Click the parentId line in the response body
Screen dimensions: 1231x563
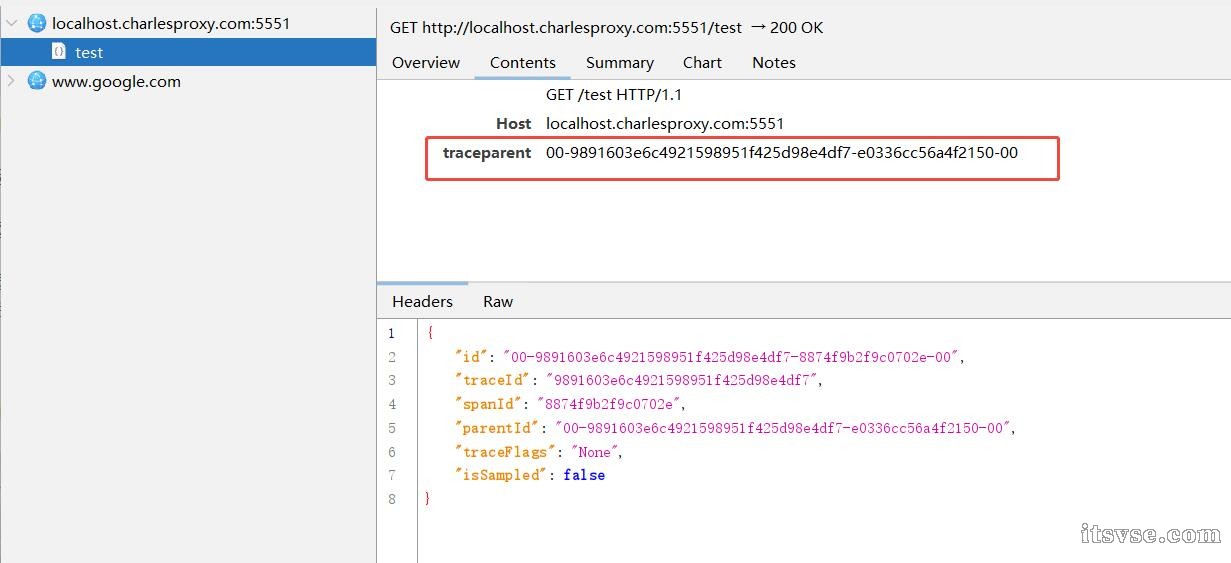tap(735, 428)
